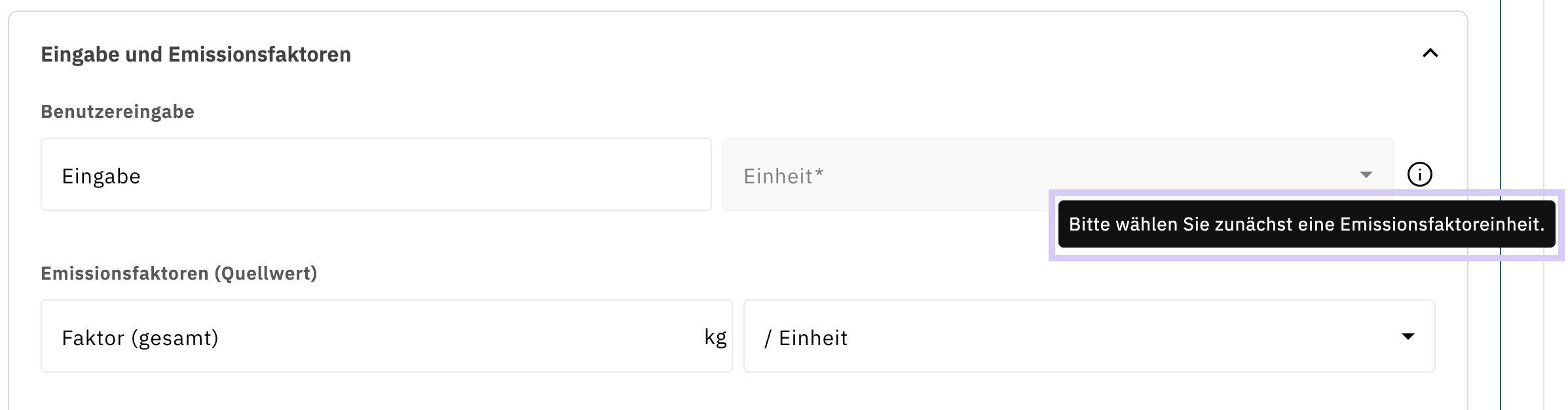The width and height of the screenshot is (1568, 410).
Task: Click the Einheit* placeholder text
Action: 783,176
